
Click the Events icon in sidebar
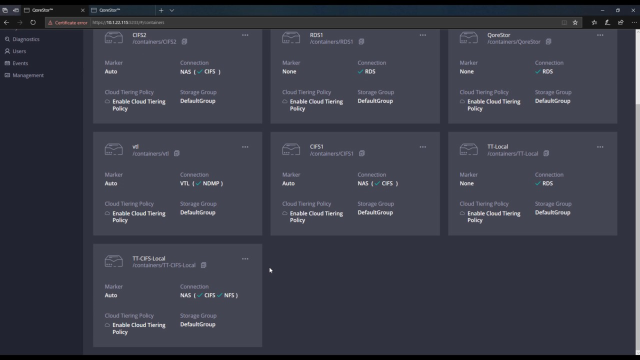(x=7, y=63)
